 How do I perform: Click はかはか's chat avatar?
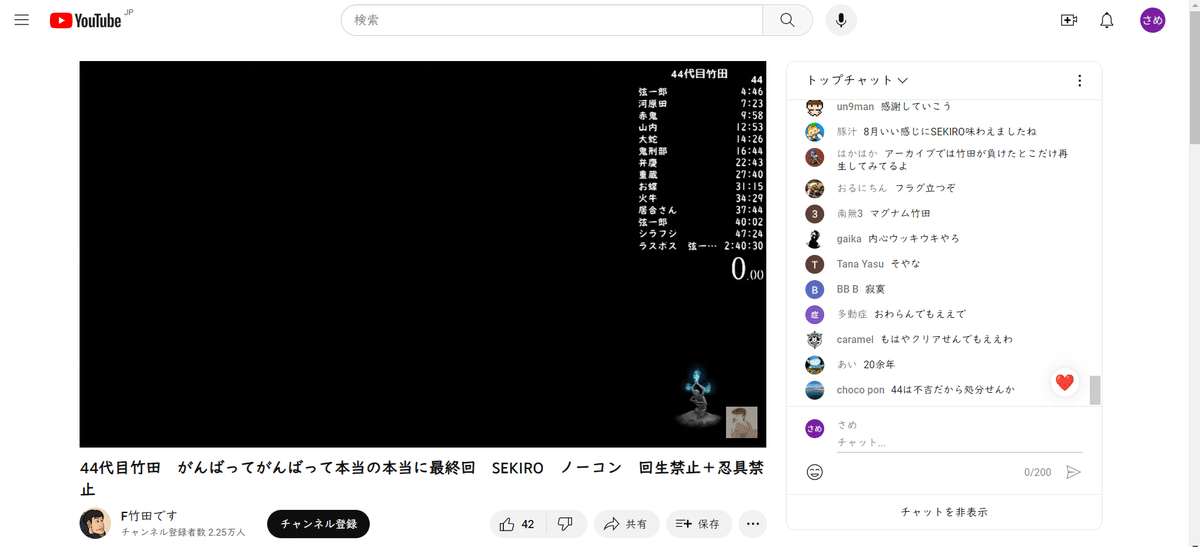click(815, 157)
